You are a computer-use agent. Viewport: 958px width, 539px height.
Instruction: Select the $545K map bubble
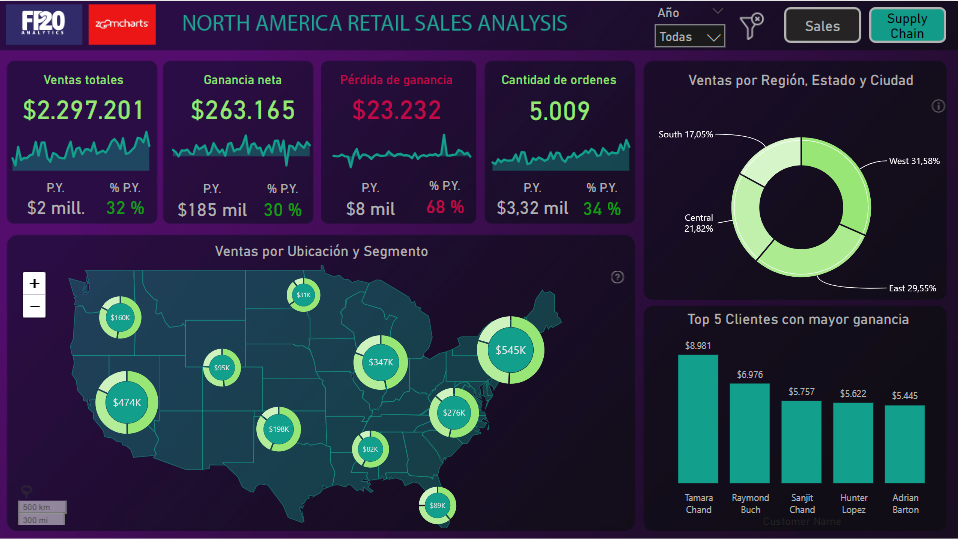(x=510, y=350)
